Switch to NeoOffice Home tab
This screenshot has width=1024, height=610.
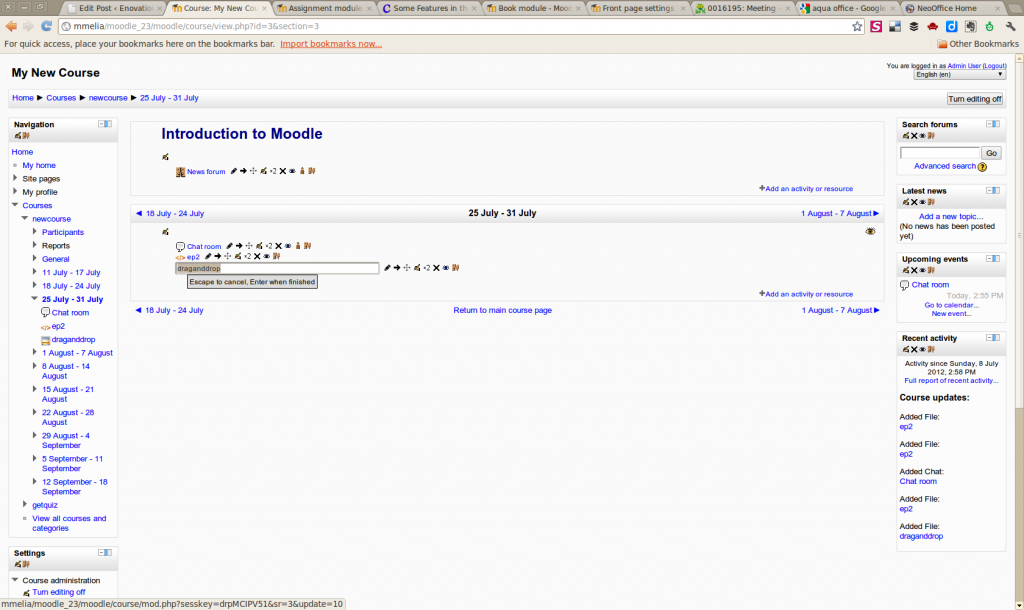coord(953,8)
